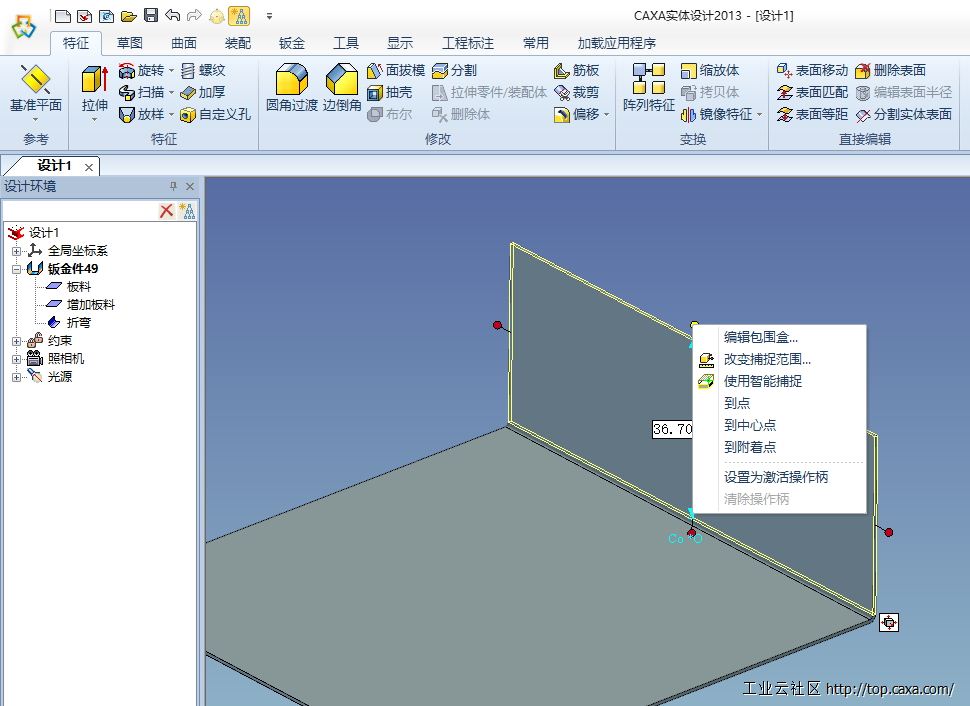The image size is (970, 706).
Task: Select 折弯 item in design tree
Action: [x=78, y=323]
